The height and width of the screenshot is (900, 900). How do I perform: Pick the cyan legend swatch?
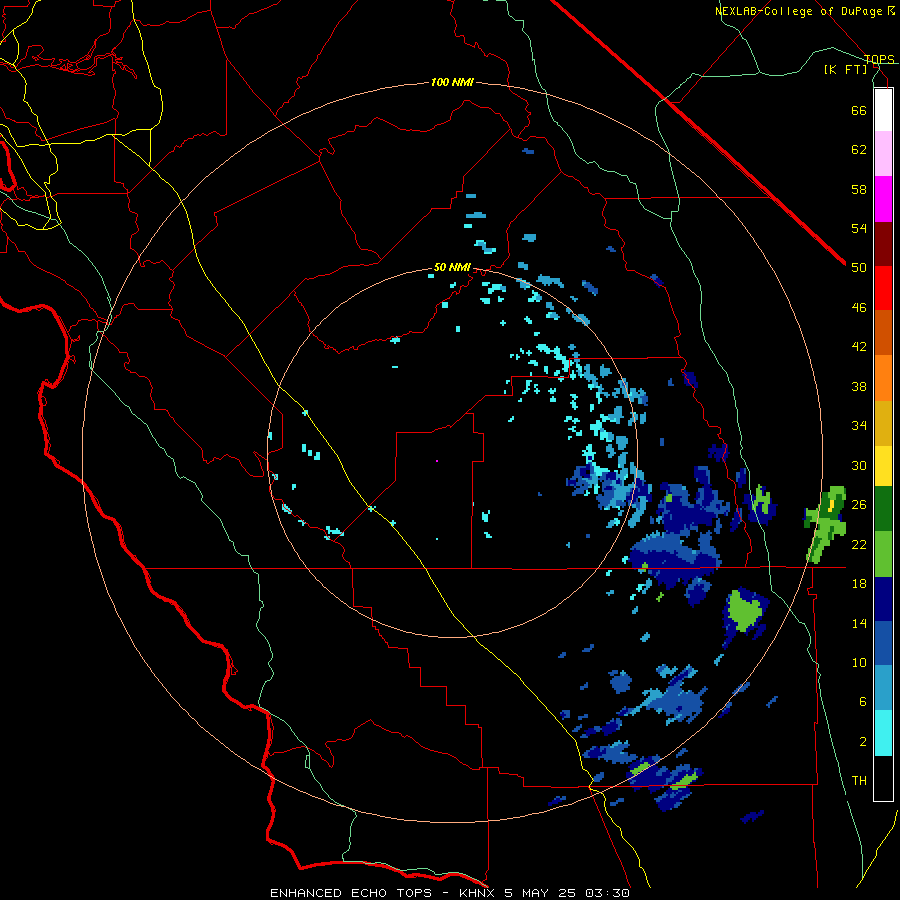[883, 733]
